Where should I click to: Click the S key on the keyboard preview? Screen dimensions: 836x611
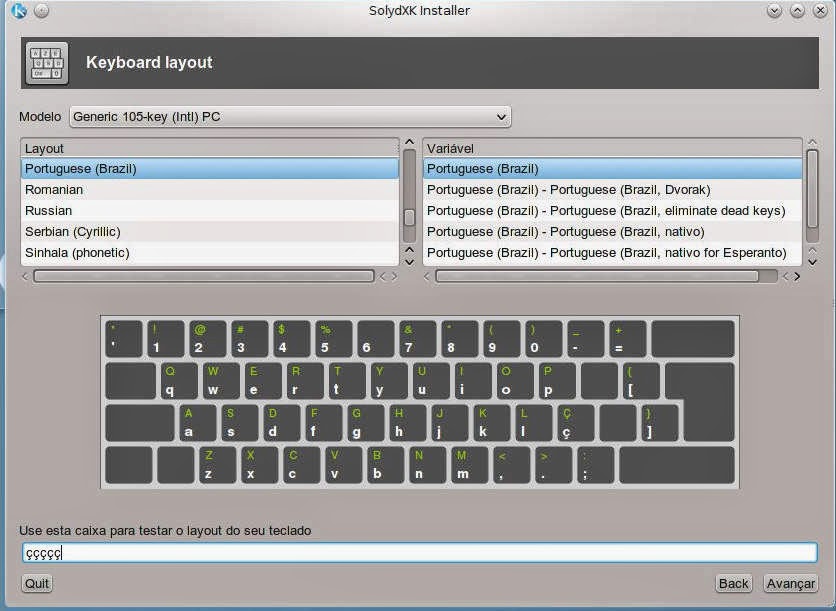coord(240,423)
